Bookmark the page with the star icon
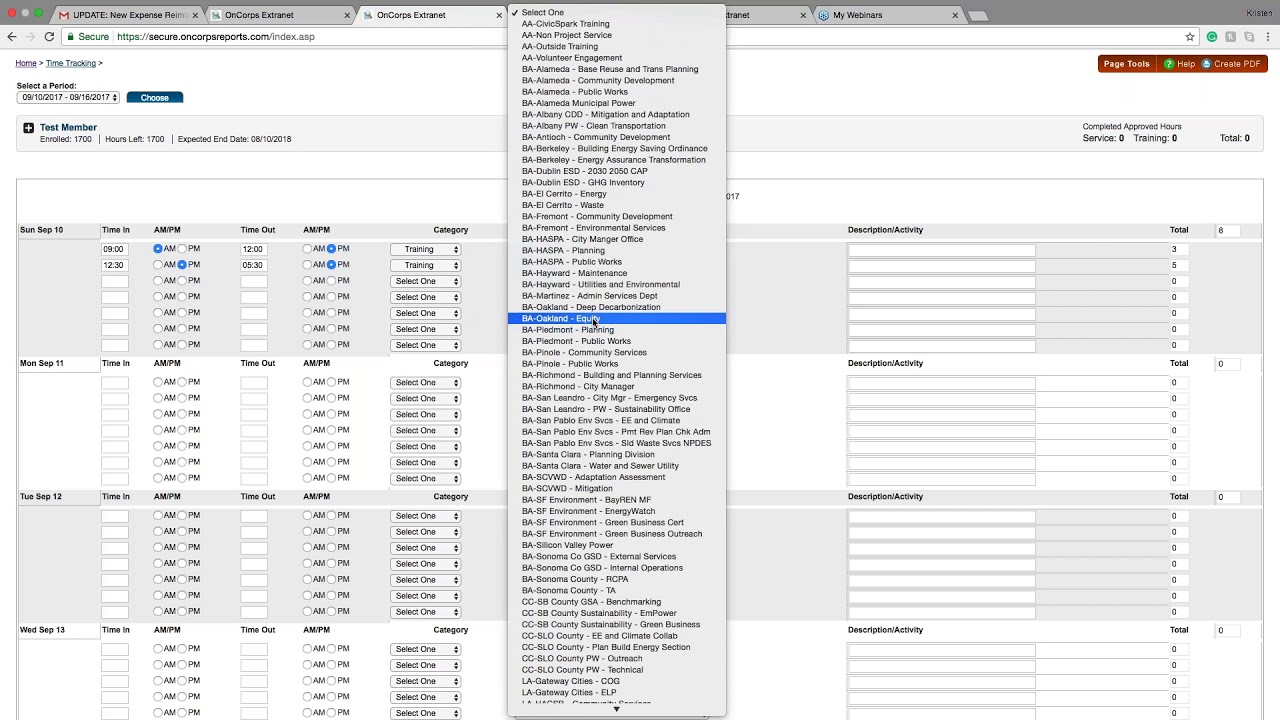1280x720 pixels. [1190, 37]
